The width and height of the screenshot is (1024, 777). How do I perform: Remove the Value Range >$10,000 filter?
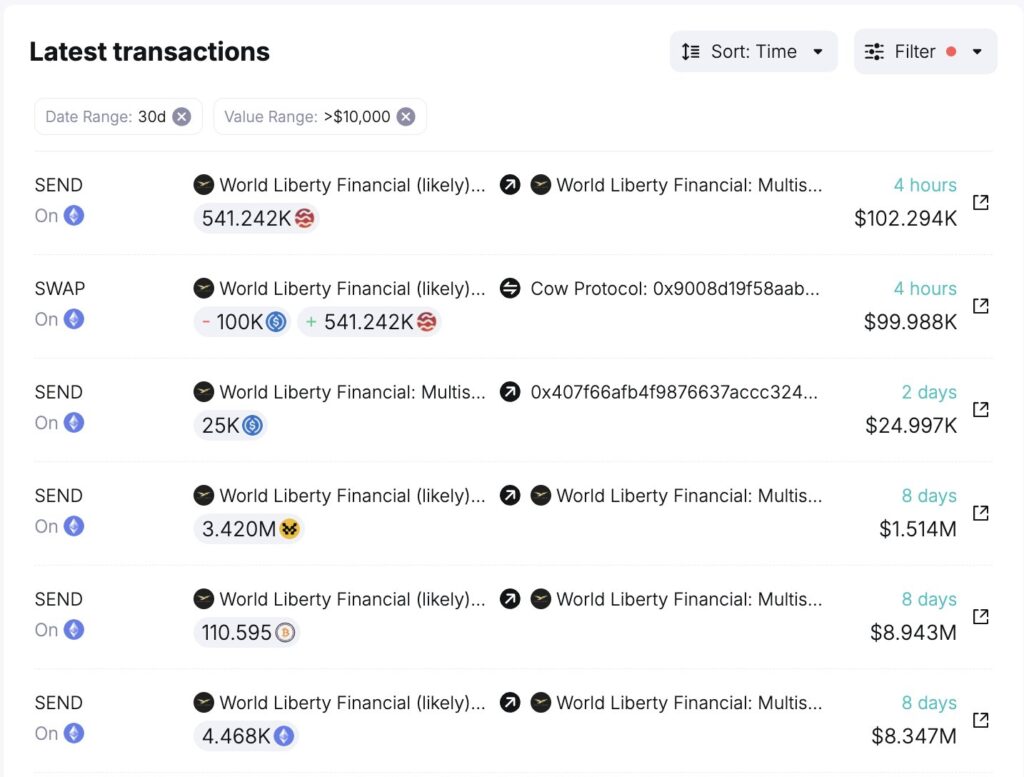tap(405, 117)
